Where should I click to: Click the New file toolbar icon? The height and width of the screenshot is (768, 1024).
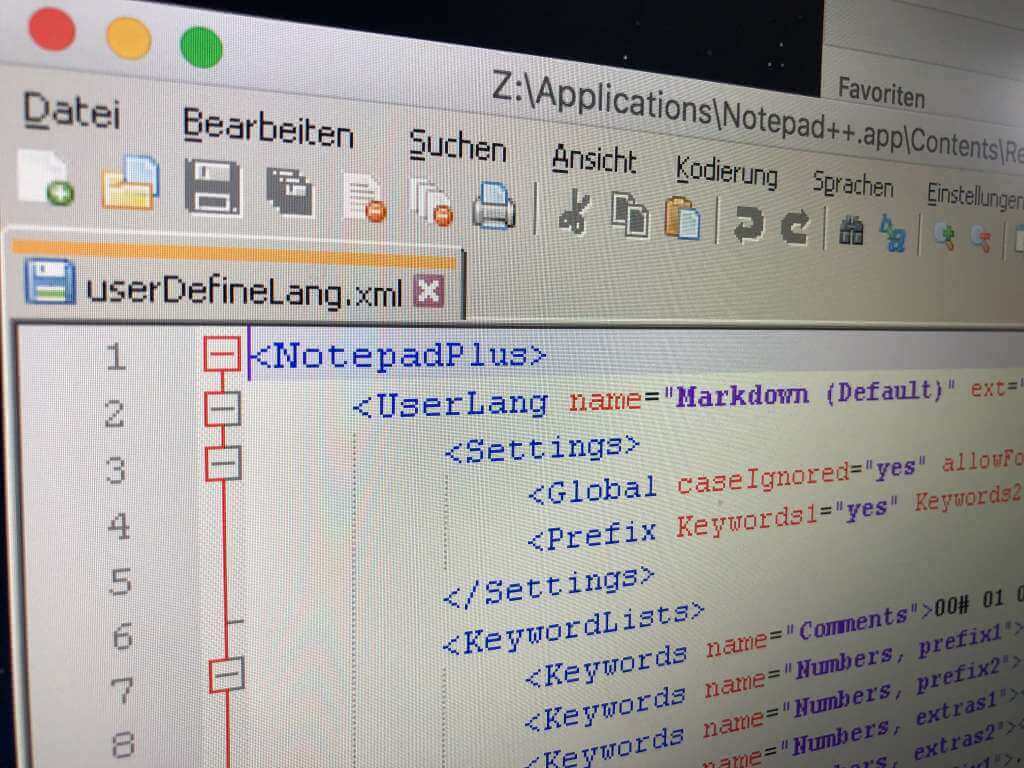pos(45,178)
